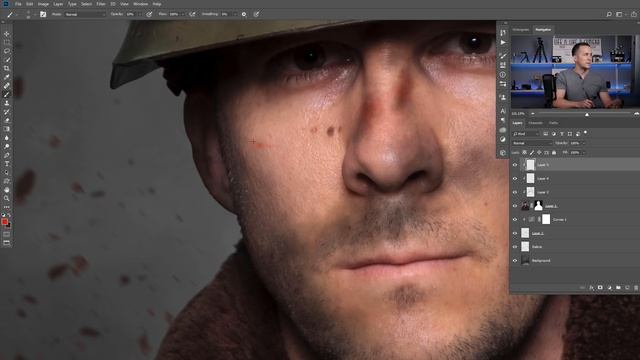Open the Opacity slider arrow in options bar

coord(140,14)
